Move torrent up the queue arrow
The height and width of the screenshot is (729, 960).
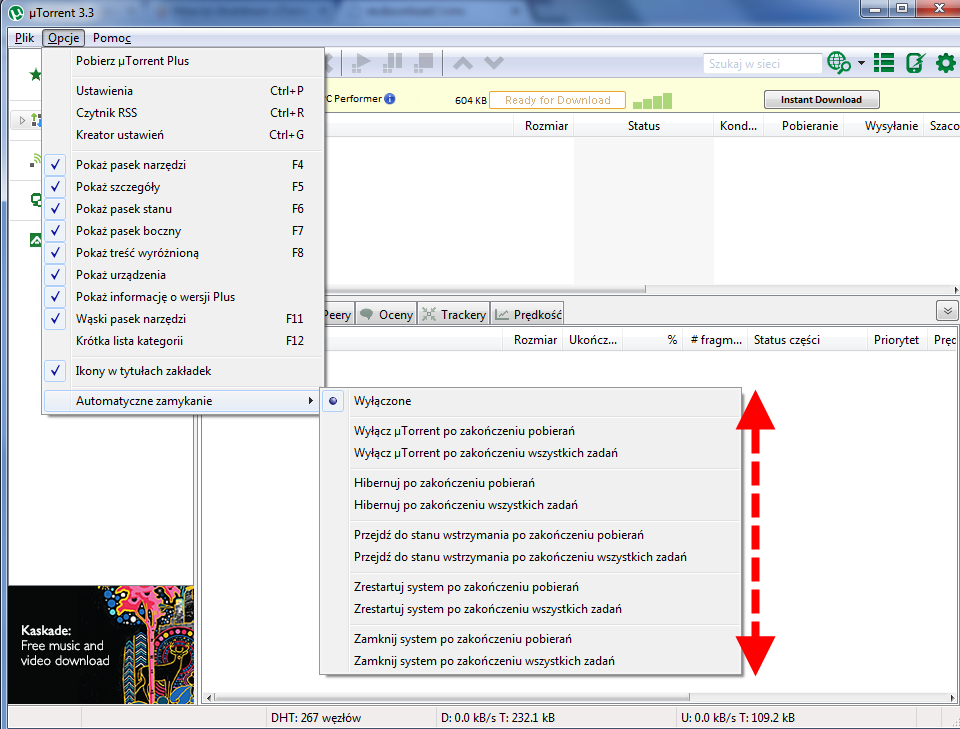[x=463, y=62]
